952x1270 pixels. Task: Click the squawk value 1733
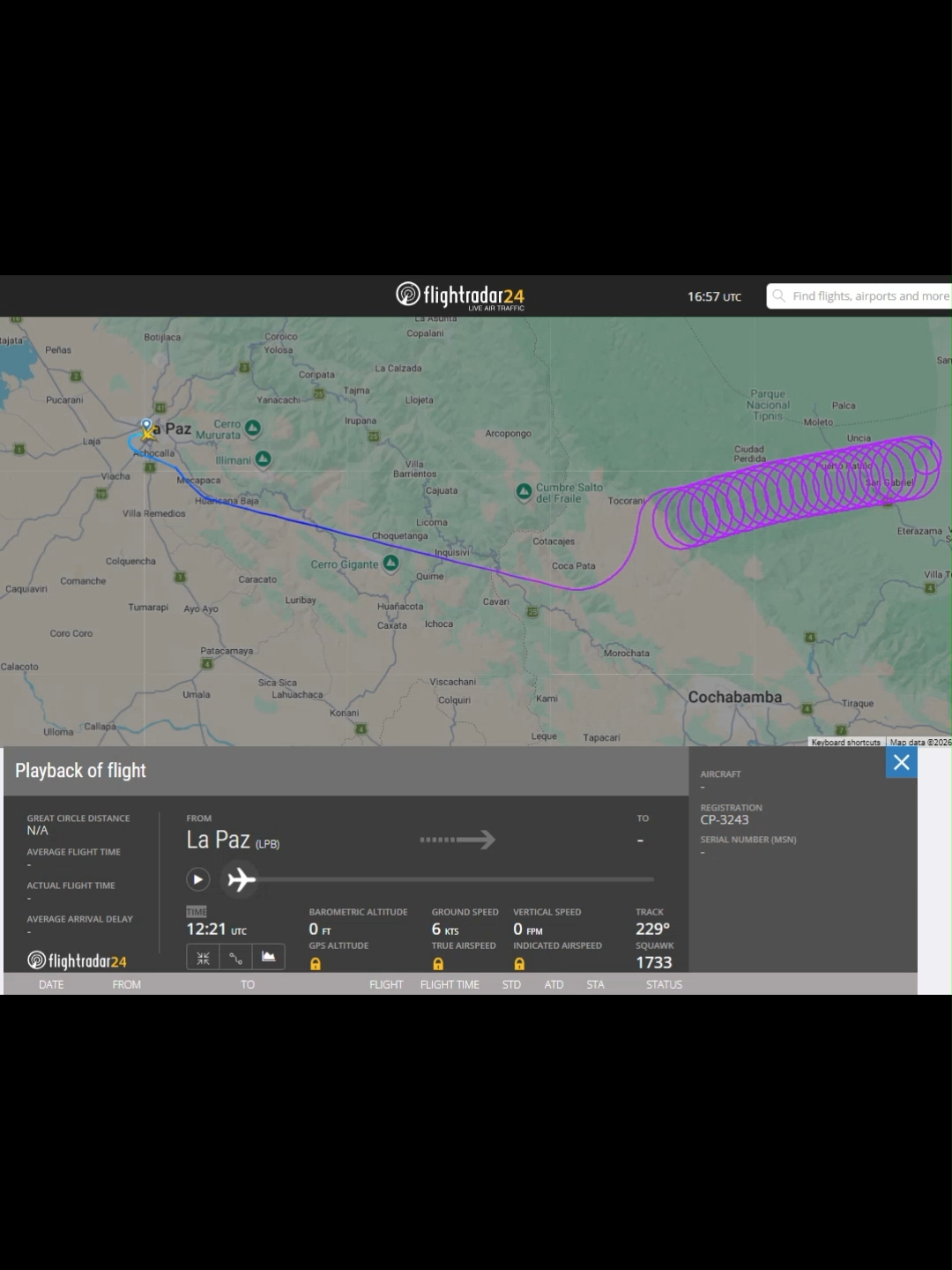tap(654, 962)
